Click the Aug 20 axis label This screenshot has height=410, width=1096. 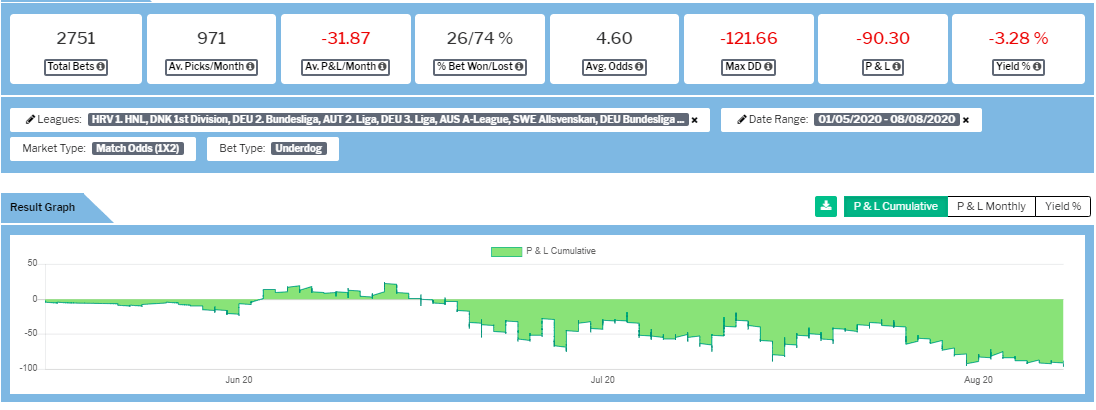click(979, 380)
